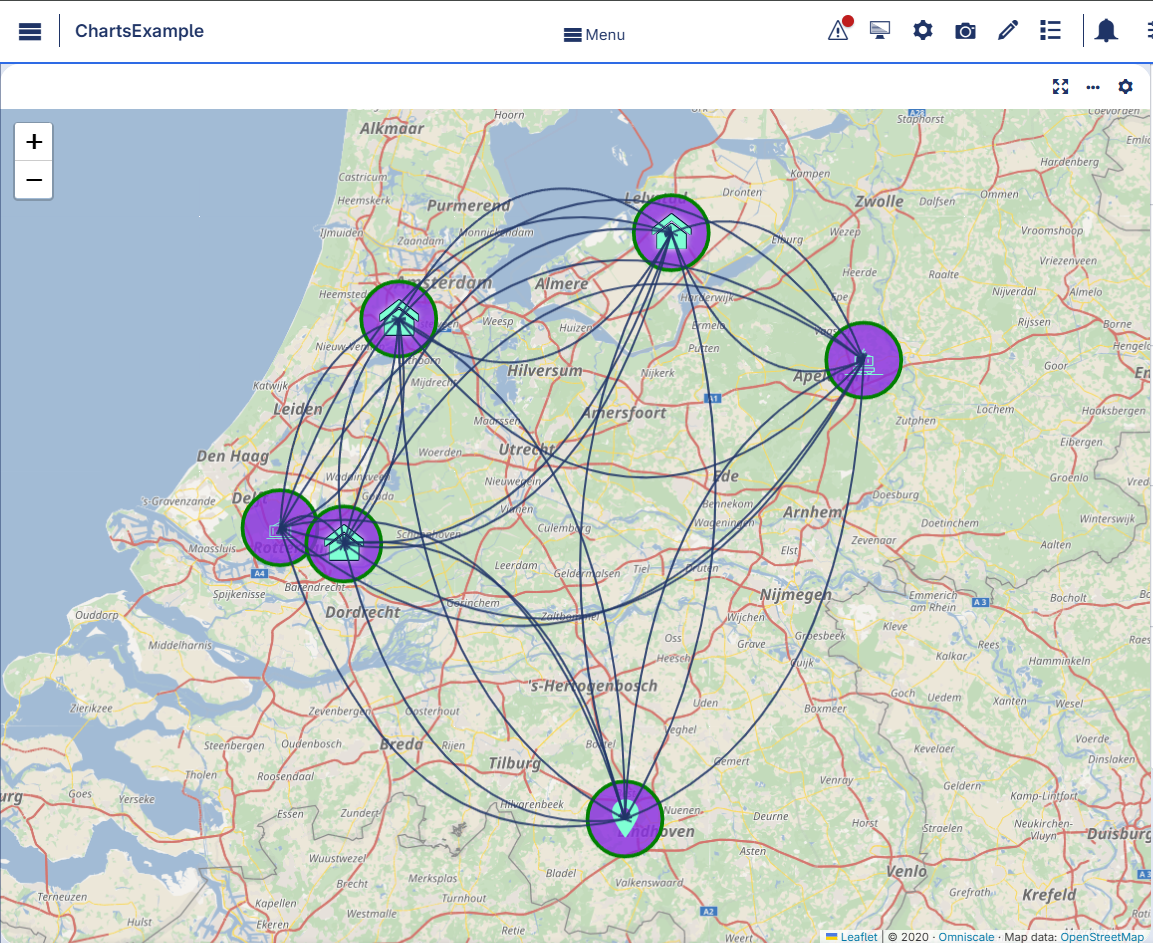Open application settings via the gear icon

pyautogui.click(x=922, y=30)
